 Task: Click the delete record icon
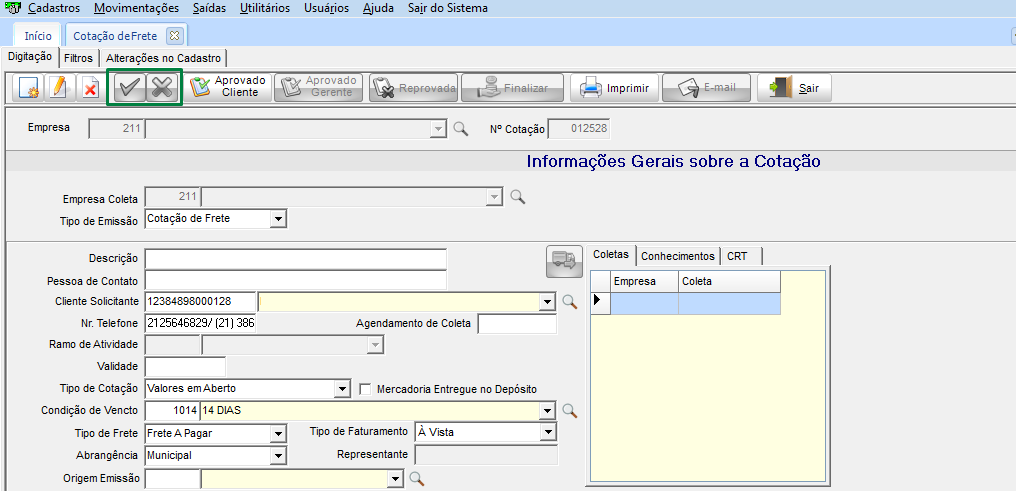89,88
